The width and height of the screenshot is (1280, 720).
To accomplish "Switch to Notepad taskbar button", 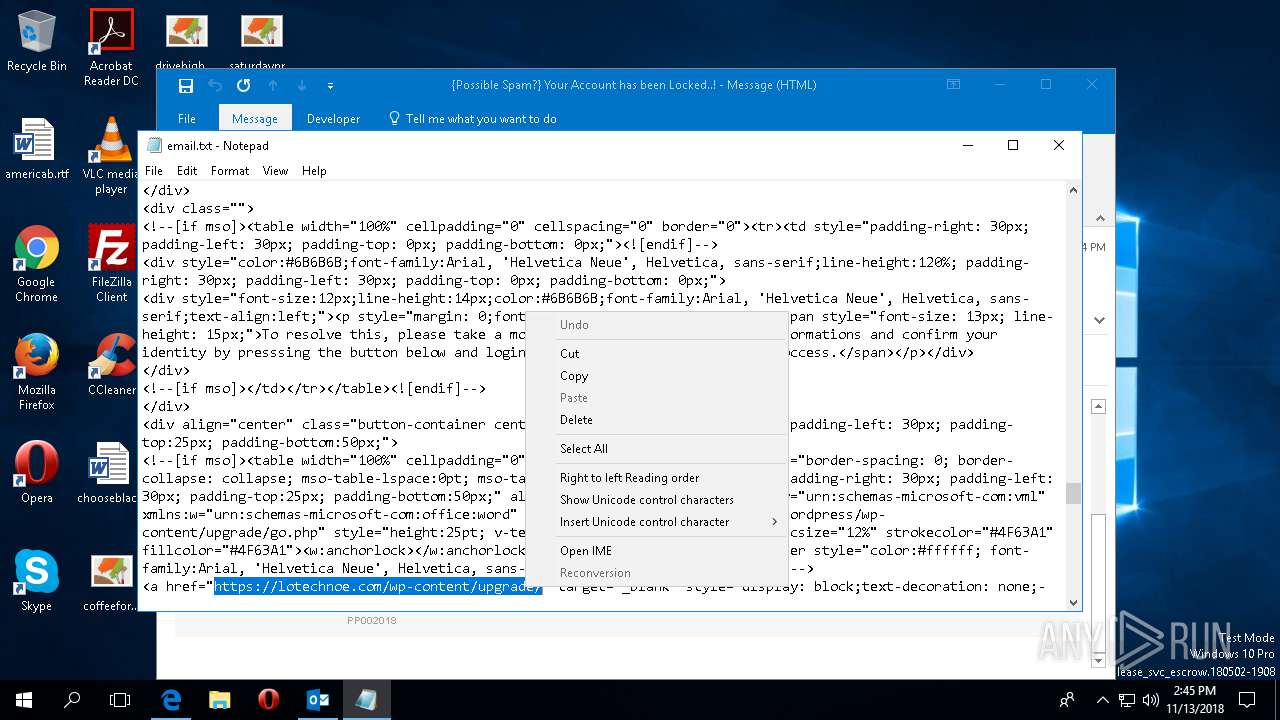I will 366,700.
